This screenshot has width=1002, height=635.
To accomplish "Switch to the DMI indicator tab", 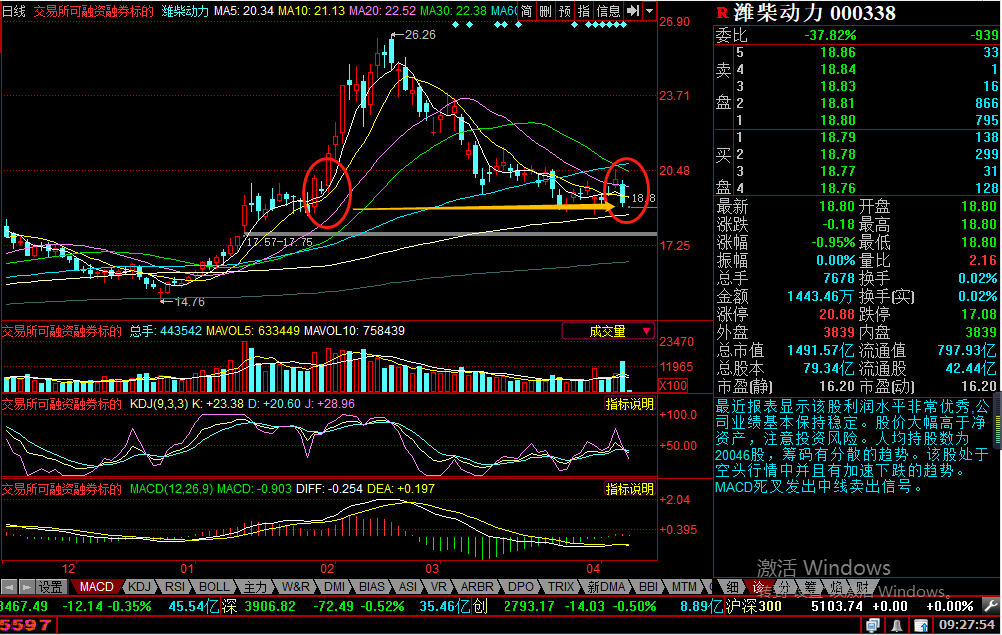I will (x=334, y=586).
